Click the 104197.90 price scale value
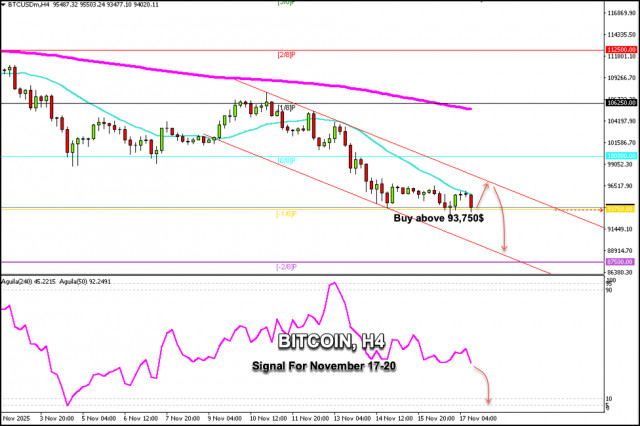640x426 pixels. [x=622, y=121]
